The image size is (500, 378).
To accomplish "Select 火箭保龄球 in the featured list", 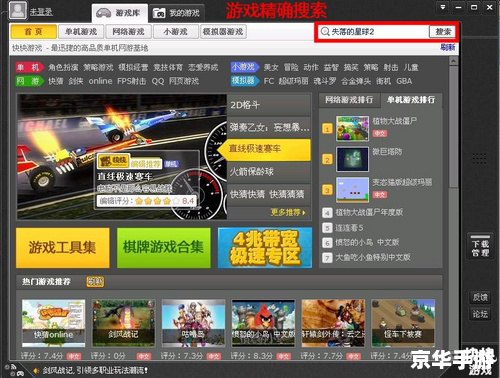I will (x=269, y=172).
